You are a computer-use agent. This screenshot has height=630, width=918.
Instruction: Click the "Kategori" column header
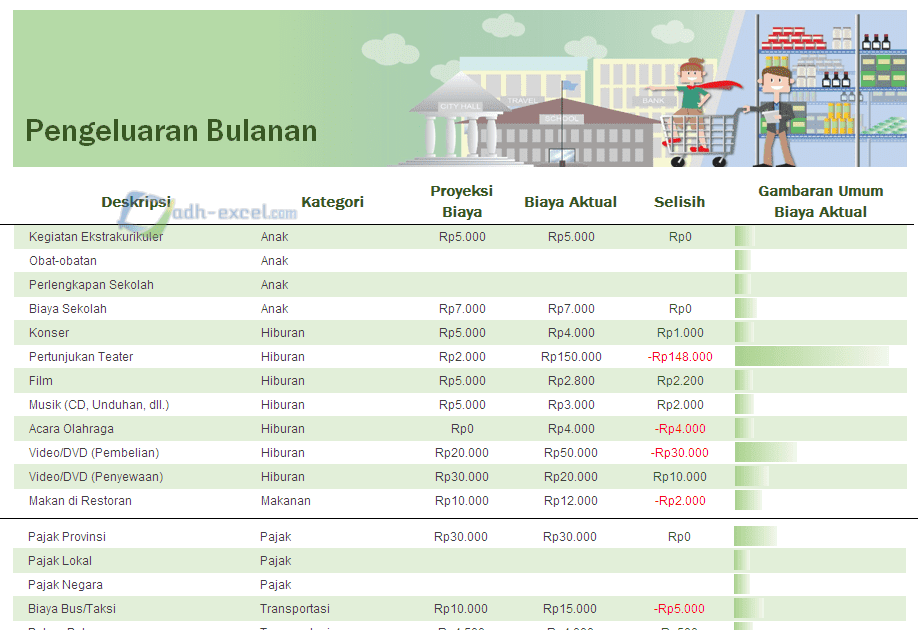click(x=332, y=201)
